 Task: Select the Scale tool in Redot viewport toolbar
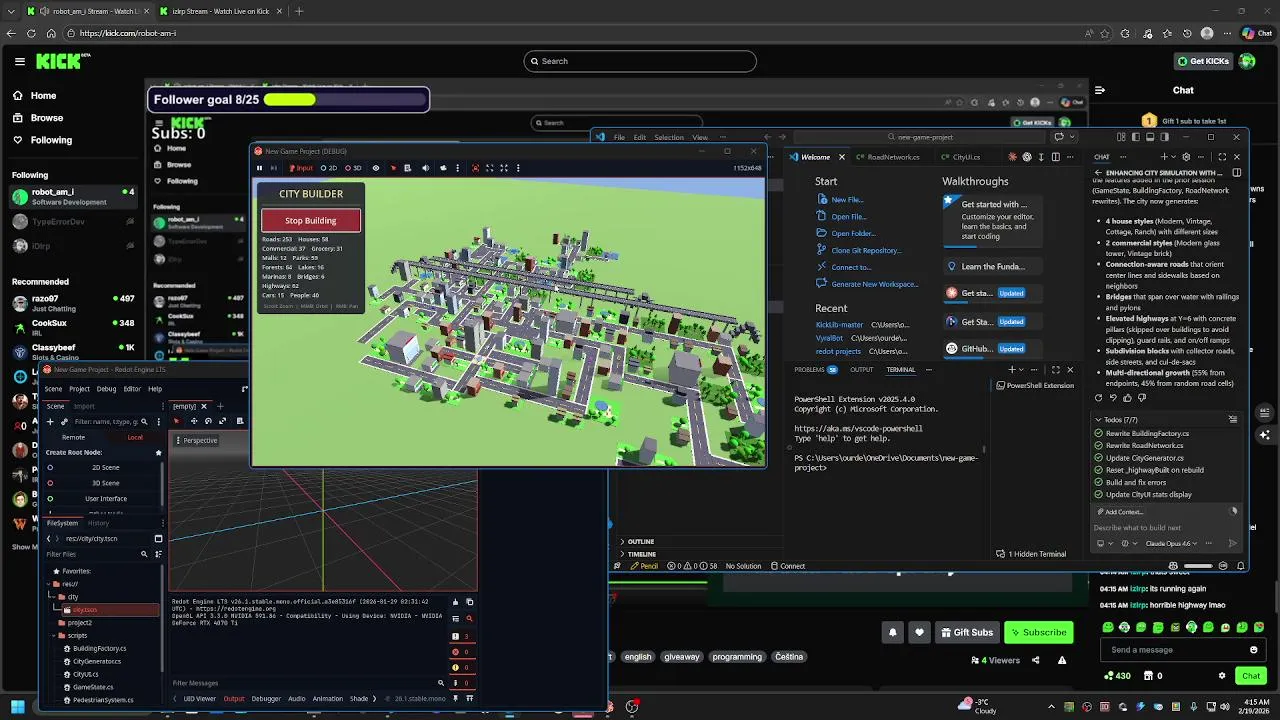[221, 421]
